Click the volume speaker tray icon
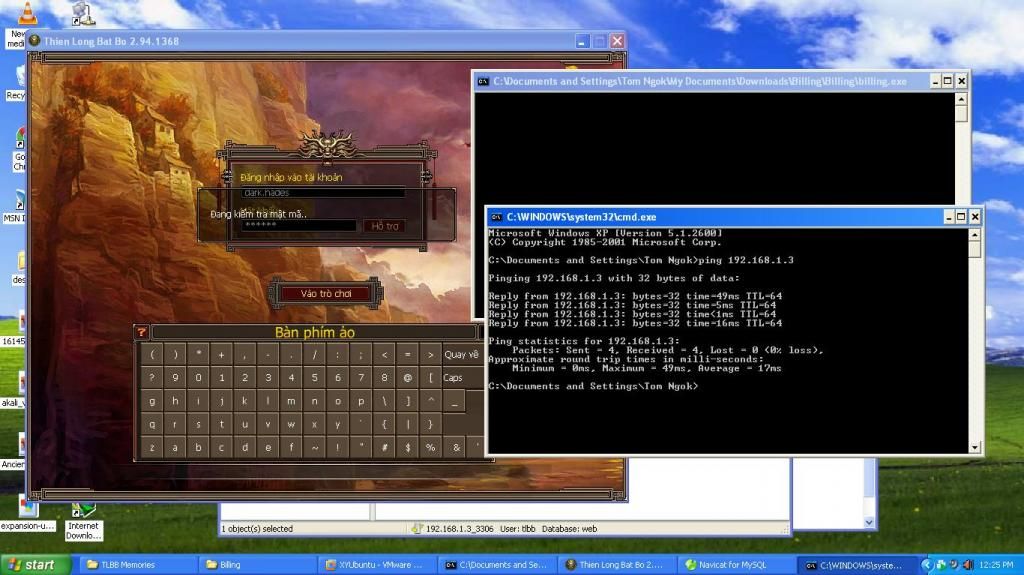Viewport: 1024px width, 575px height. 967,565
